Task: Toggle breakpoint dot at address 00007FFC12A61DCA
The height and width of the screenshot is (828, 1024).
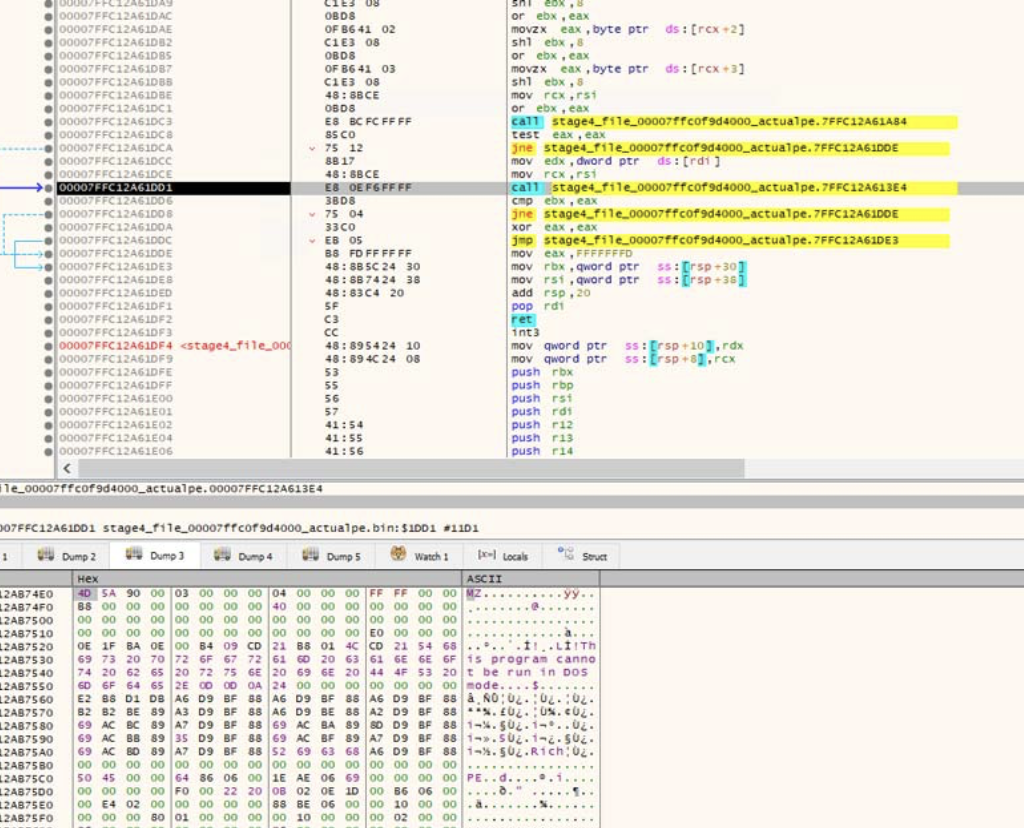Action: [48, 148]
